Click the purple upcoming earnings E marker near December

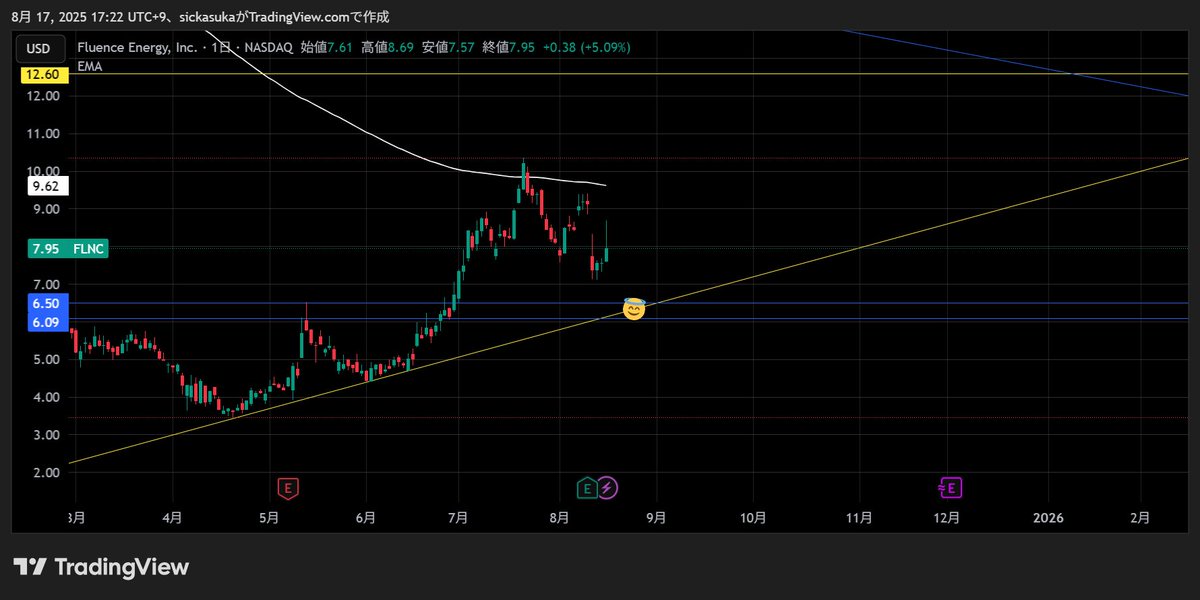950,488
